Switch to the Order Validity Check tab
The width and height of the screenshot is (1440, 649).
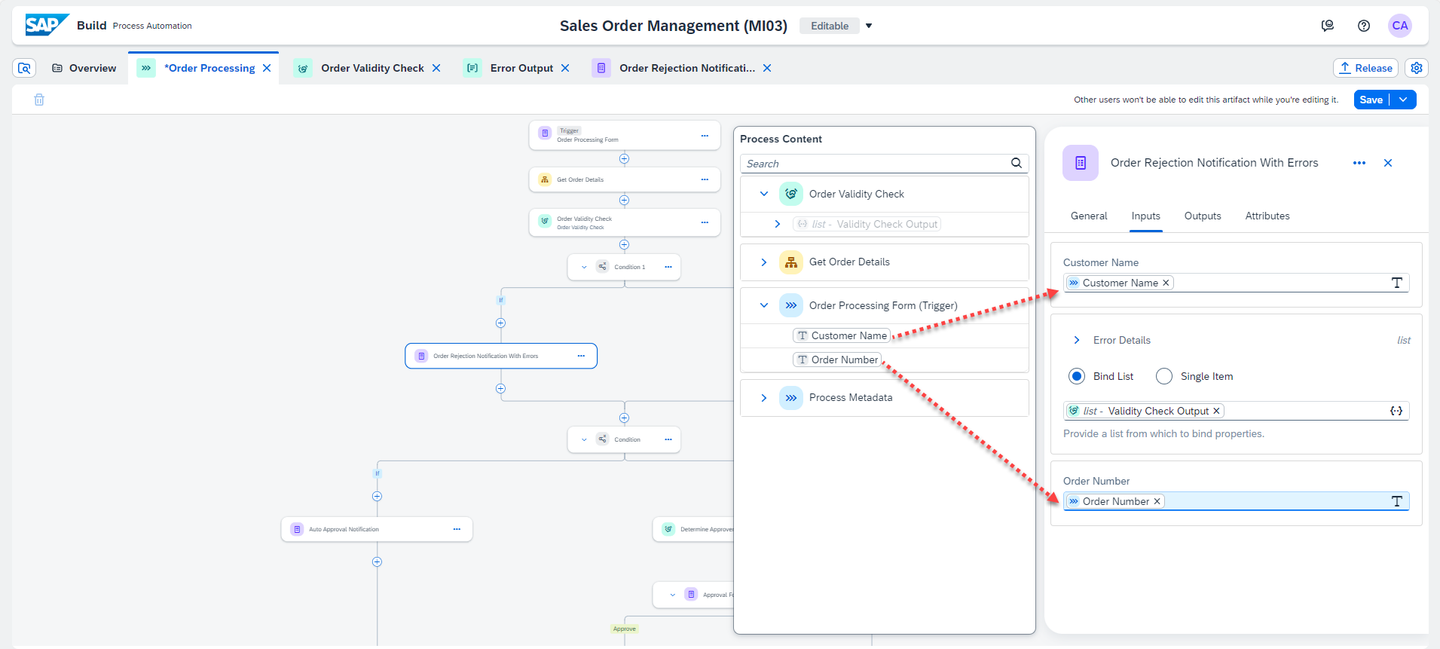pyautogui.click(x=372, y=68)
